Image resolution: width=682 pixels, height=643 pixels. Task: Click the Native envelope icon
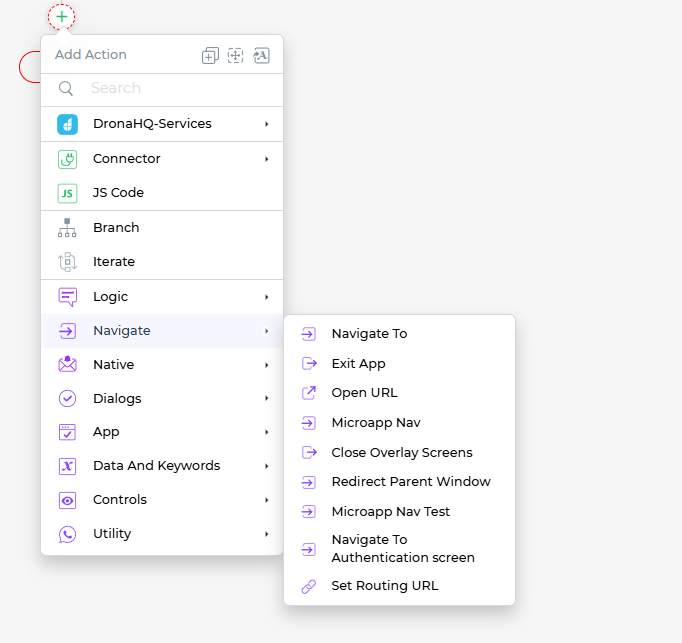pos(67,364)
